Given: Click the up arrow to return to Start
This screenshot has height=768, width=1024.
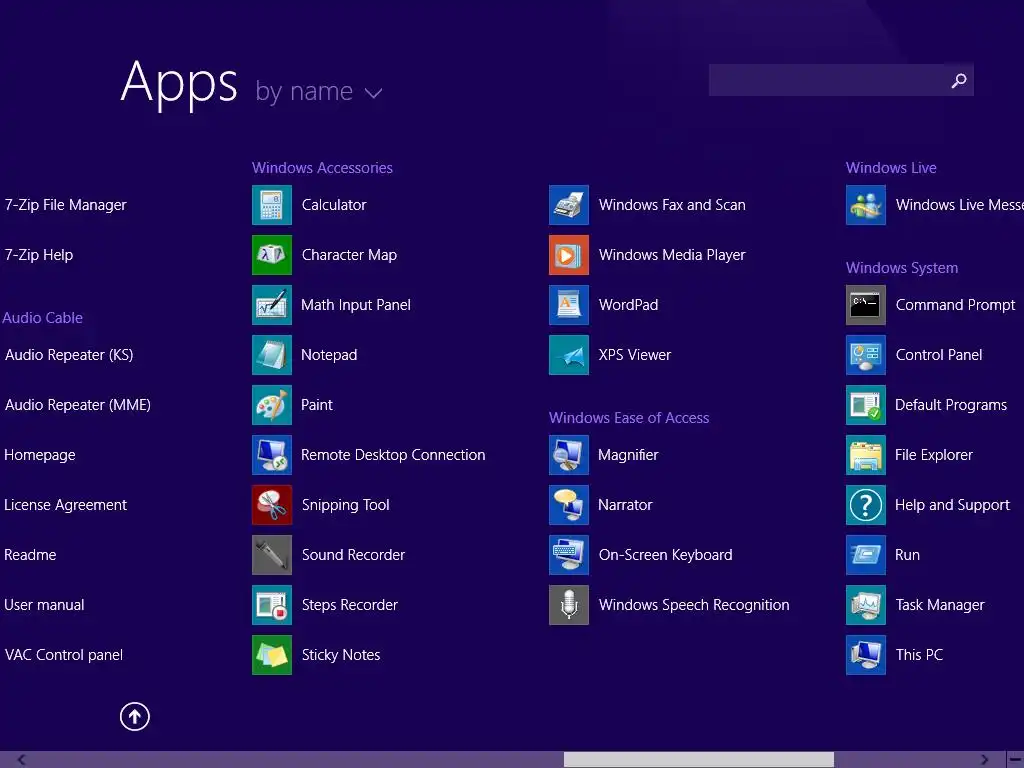Looking at the screenshot, I should click(x=135, y=716).
